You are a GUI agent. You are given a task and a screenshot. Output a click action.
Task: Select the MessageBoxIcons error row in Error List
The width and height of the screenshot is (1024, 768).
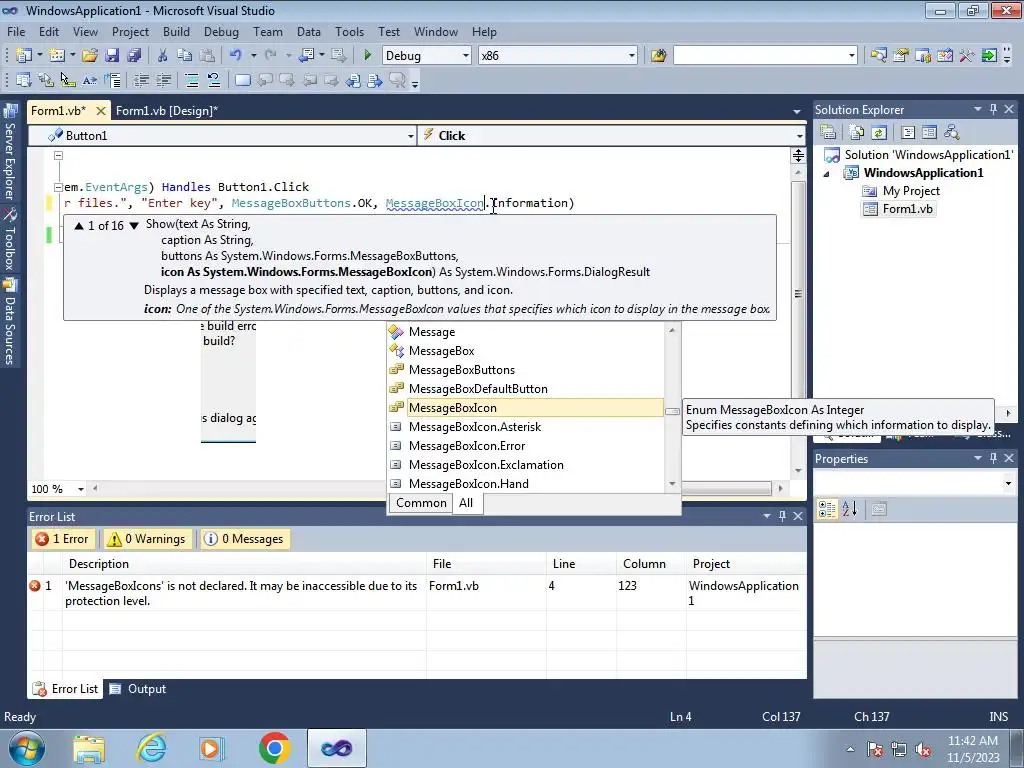(417, 593)
